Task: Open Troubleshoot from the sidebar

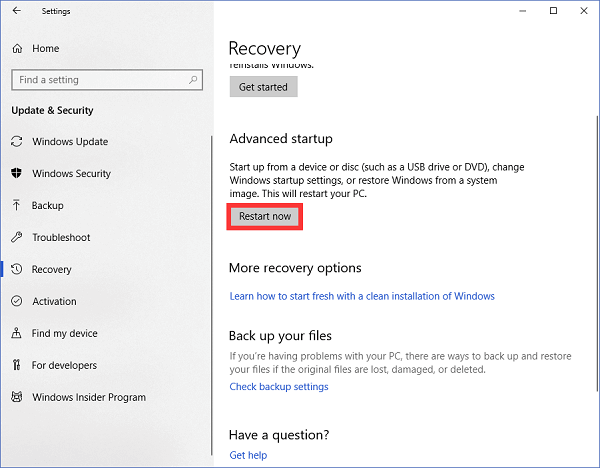Action: click(x=61, y=238)
